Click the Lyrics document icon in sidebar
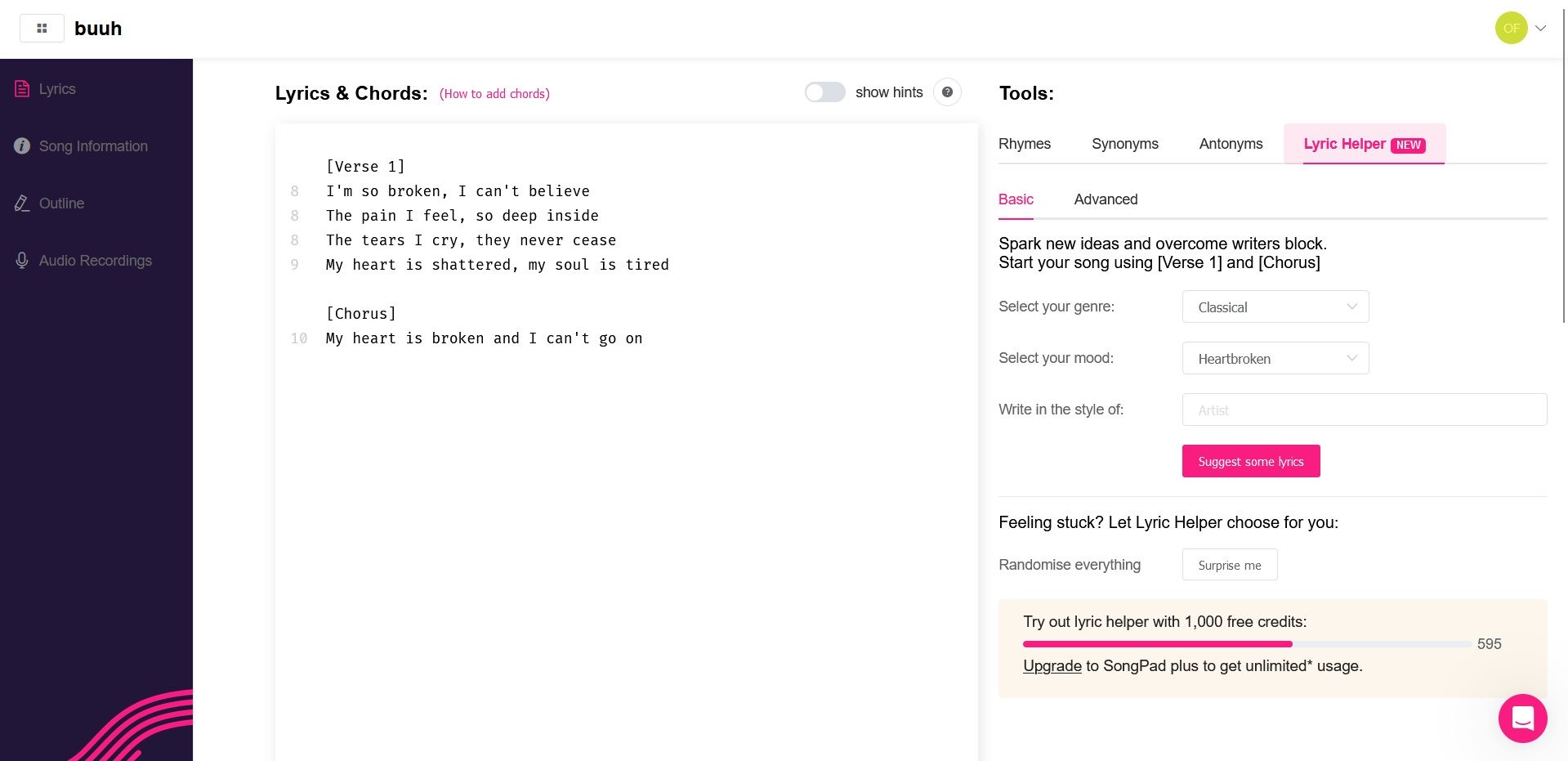Screen dimensions: 1568x761 (x=22, y=89)
